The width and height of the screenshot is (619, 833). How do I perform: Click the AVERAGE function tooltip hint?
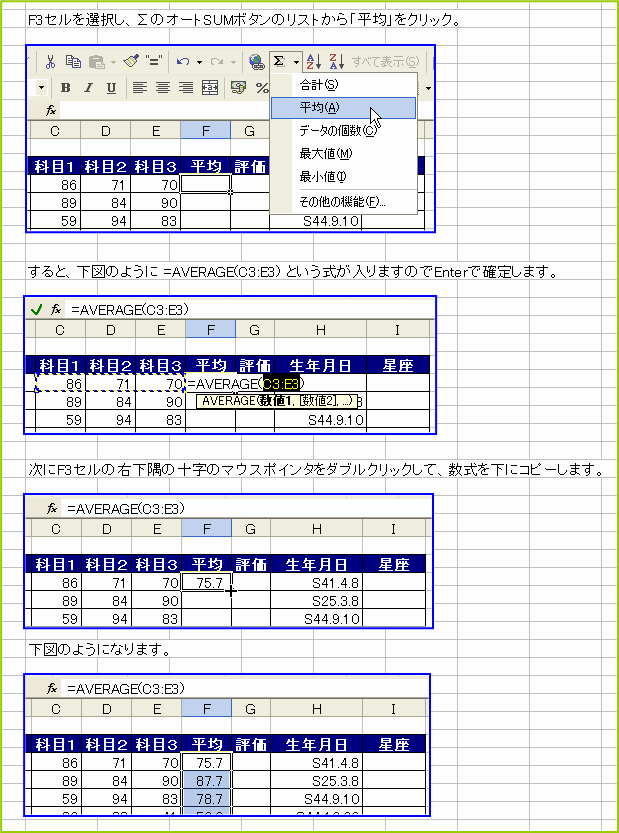pyautogui.click(x=277, y=401)
